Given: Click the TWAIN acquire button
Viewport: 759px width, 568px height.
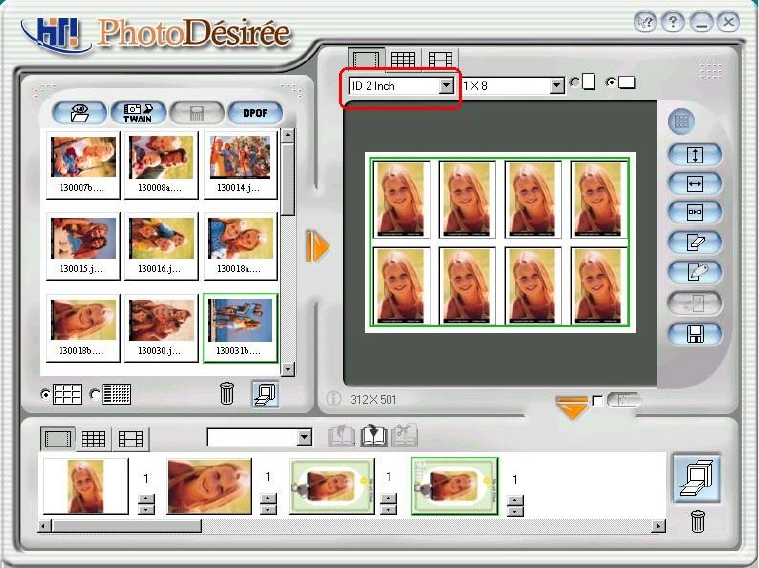Looking at the screenshot, I should point(138,113).
